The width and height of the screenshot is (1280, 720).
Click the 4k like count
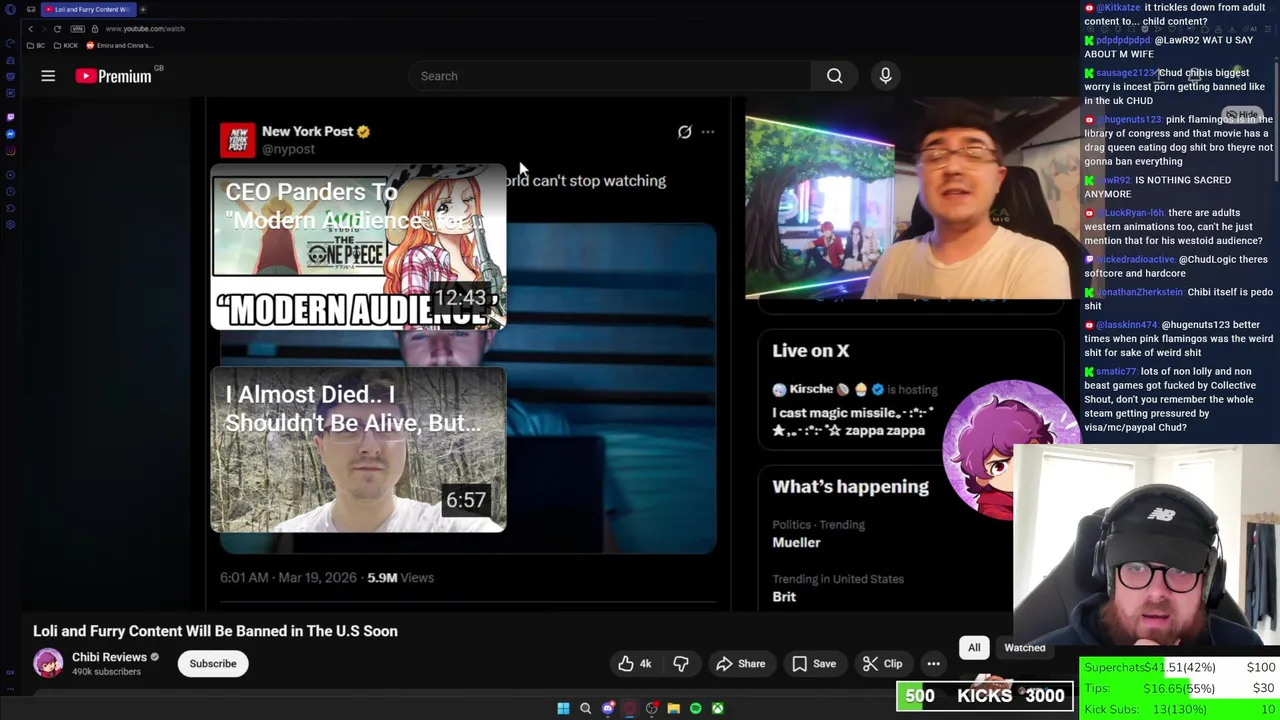[x=645, y=663]
